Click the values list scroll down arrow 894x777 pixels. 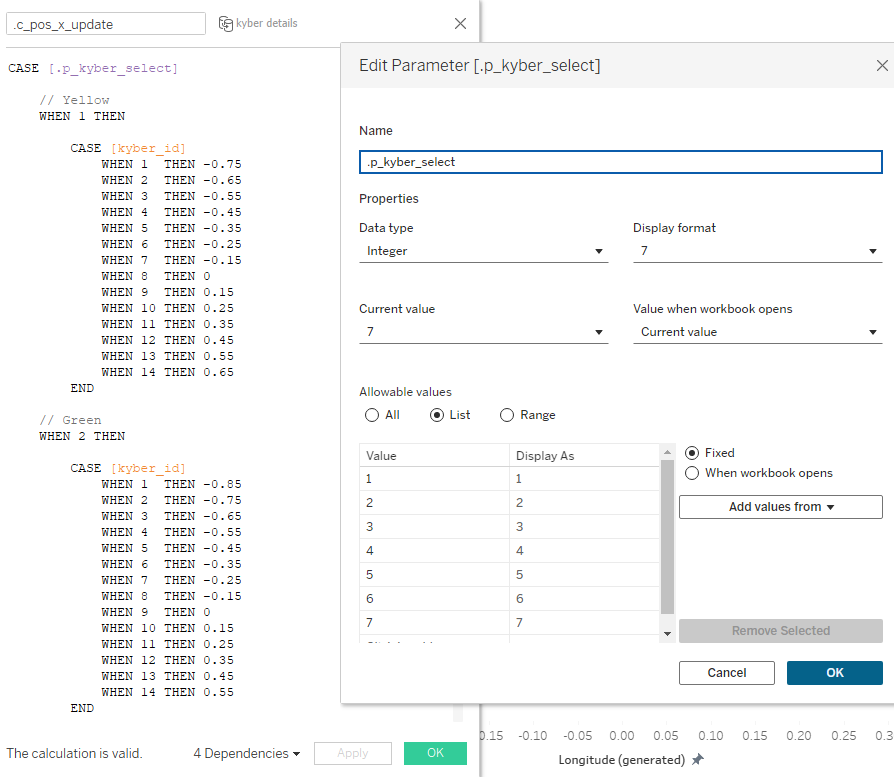tap(667, 634)
